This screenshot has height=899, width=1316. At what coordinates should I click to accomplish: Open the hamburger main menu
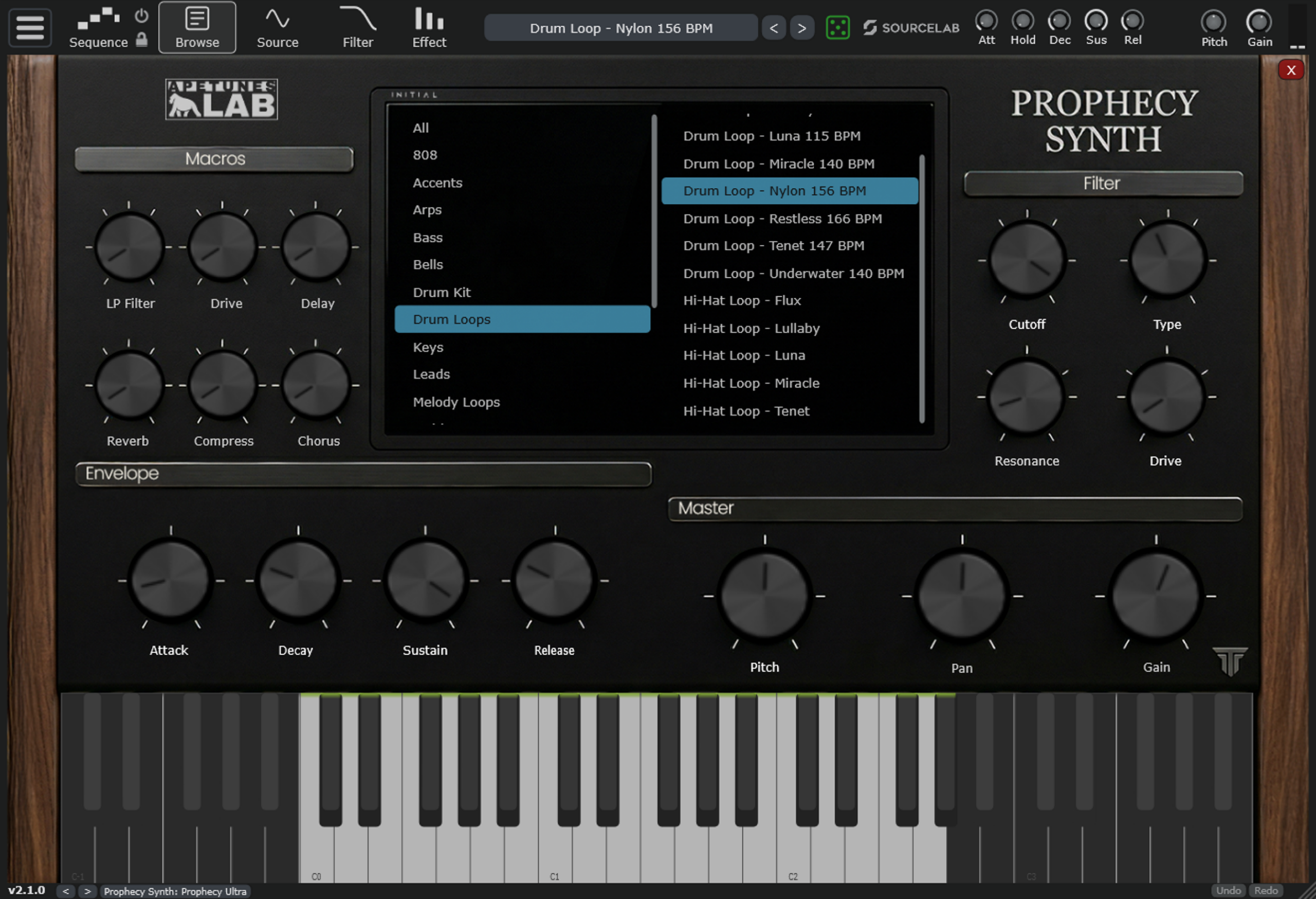click(x=29, y=27)
